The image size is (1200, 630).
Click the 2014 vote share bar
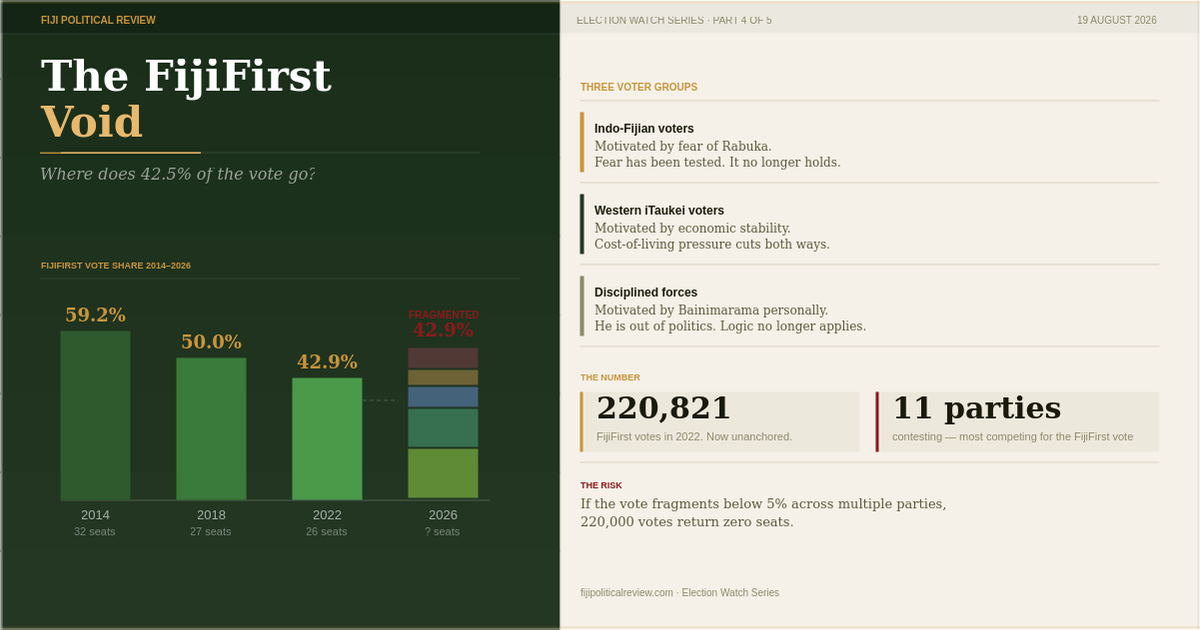pos(95,415)
